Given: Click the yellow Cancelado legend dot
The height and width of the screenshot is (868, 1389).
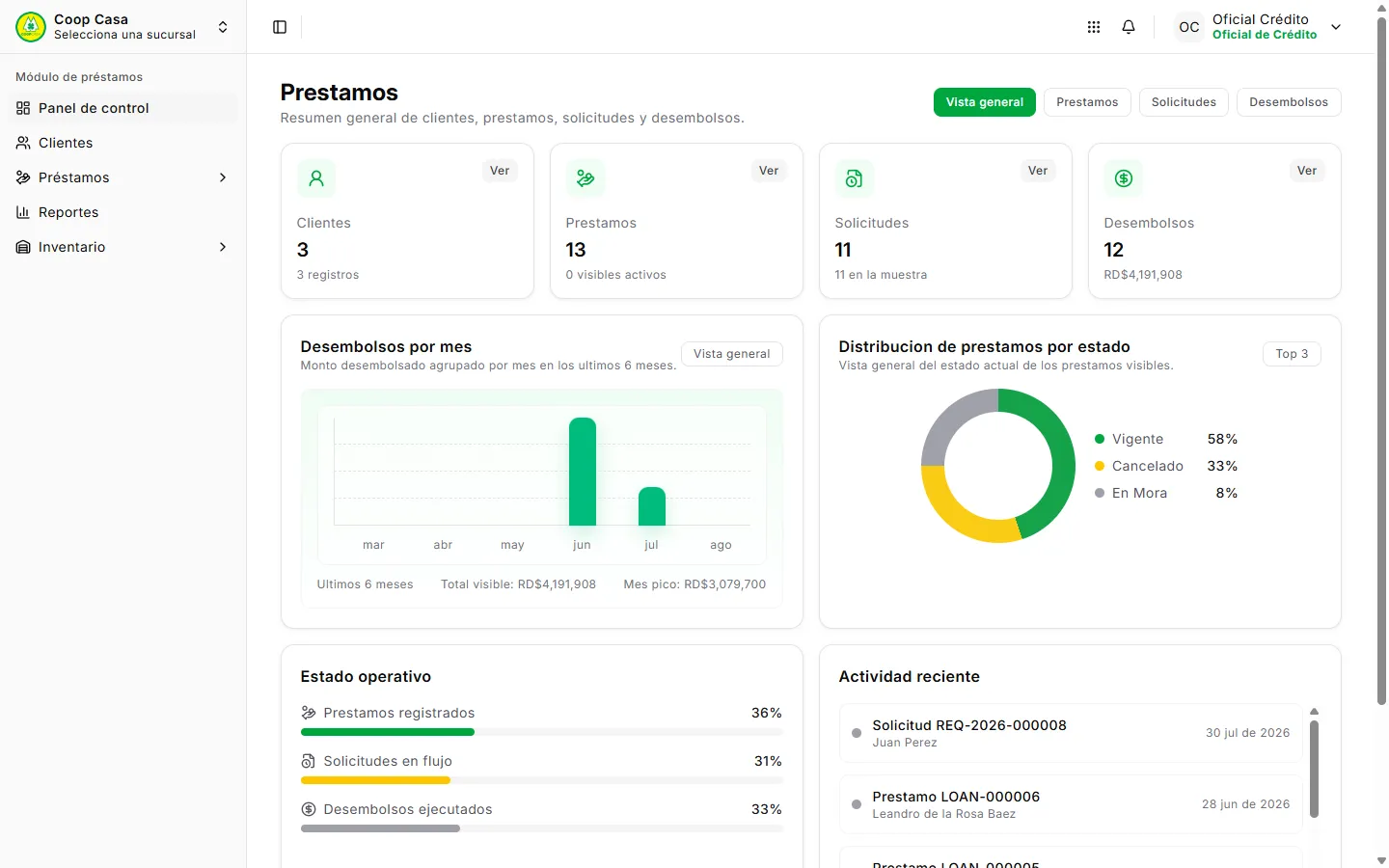Looking at the screenshot, I should point(1100,466).
